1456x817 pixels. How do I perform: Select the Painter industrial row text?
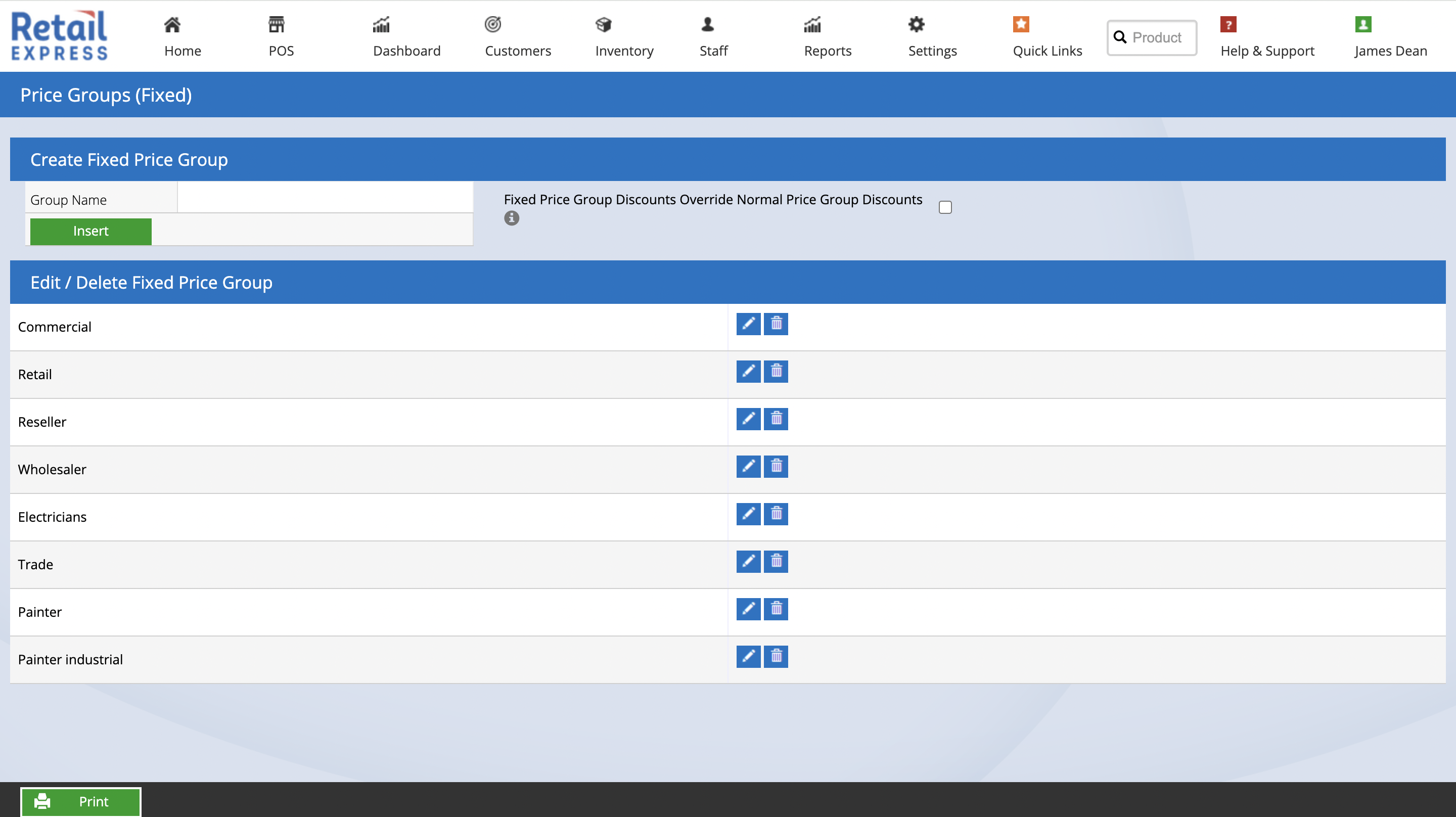tap(70, 659)
